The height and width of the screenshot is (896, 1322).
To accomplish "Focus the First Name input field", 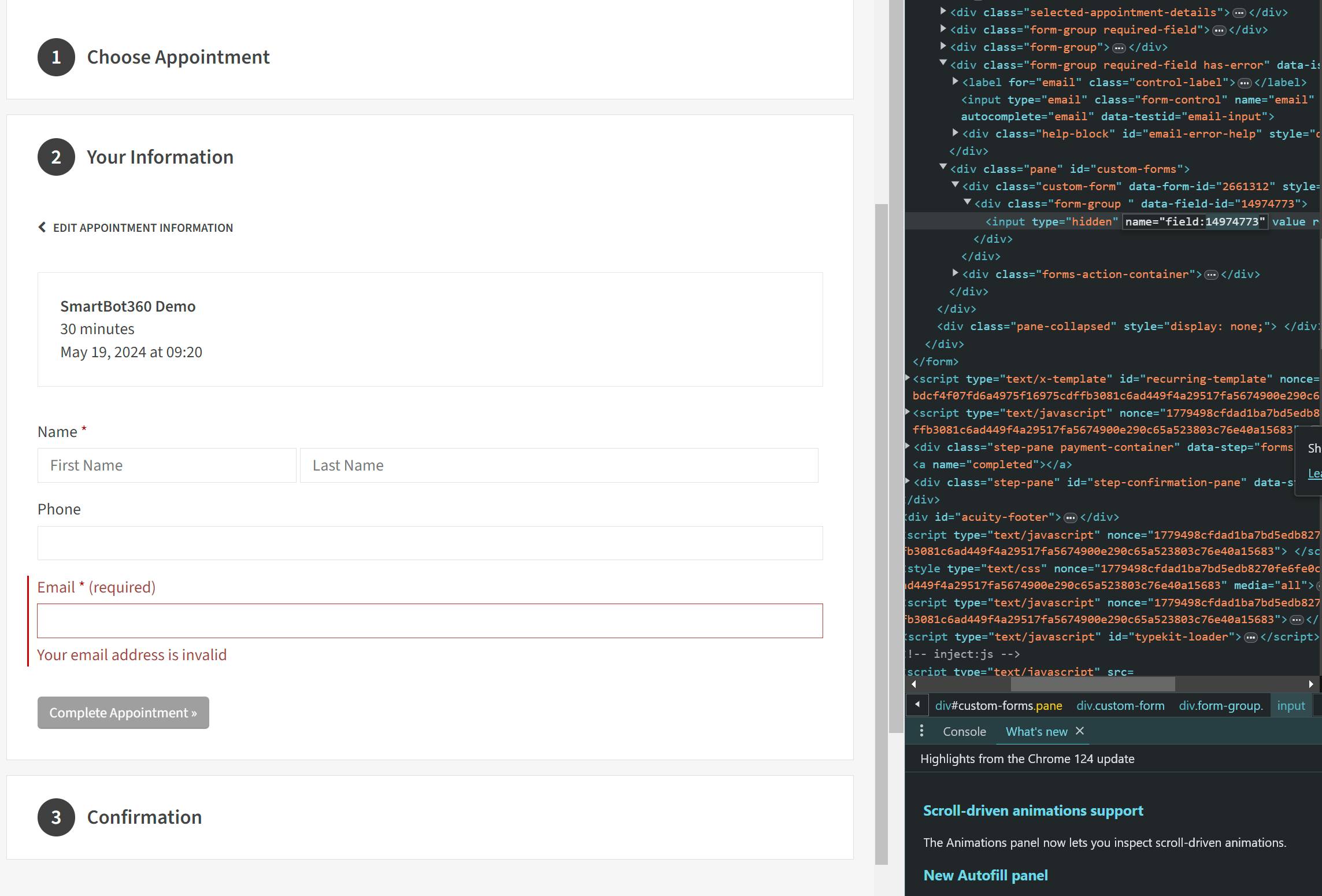I will pyautogui.click(x=167, y=465).
